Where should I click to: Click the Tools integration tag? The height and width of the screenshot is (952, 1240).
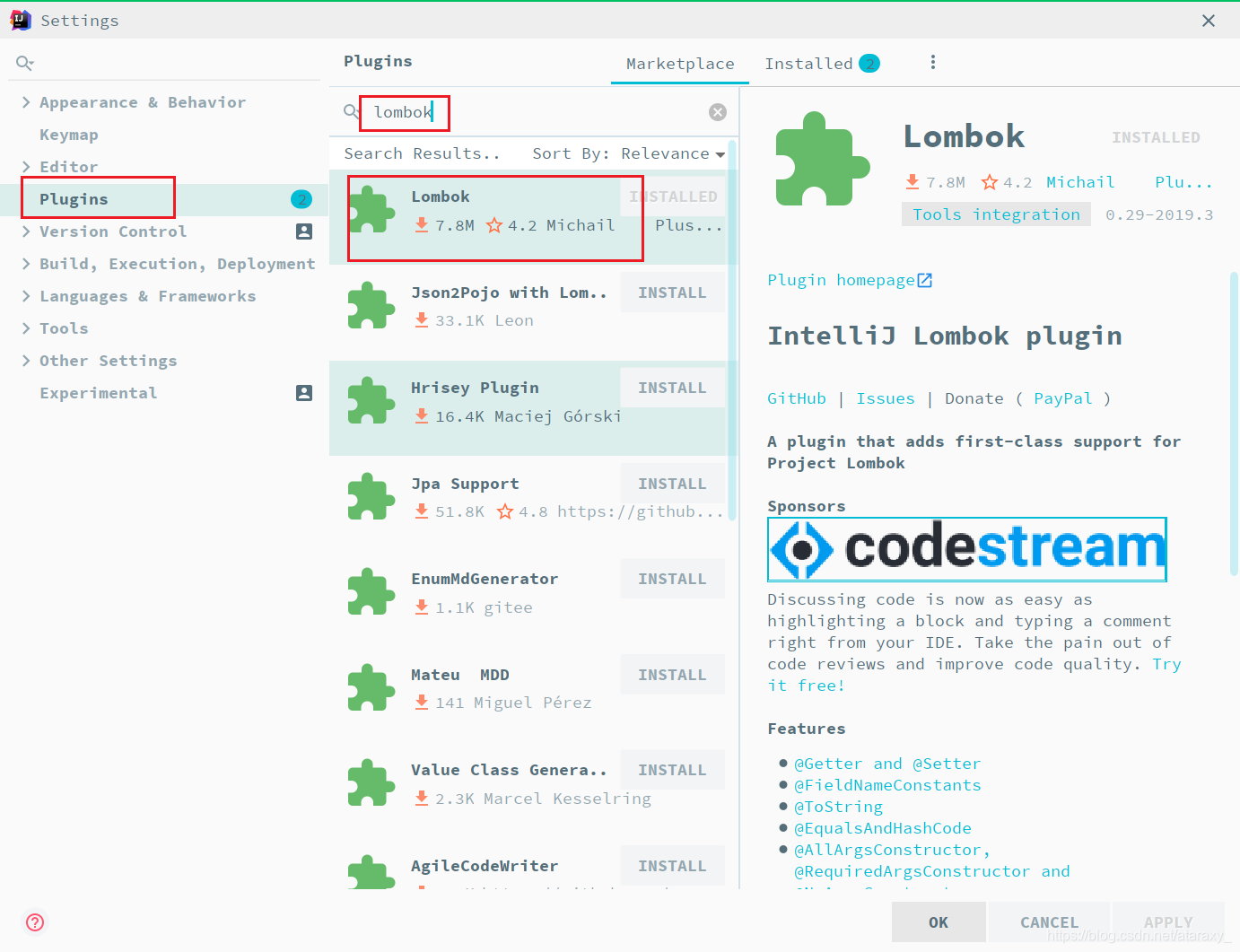[x=996, y=214]
